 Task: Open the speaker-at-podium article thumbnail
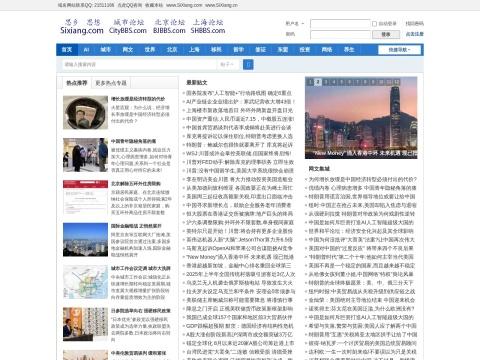(85, 324)
